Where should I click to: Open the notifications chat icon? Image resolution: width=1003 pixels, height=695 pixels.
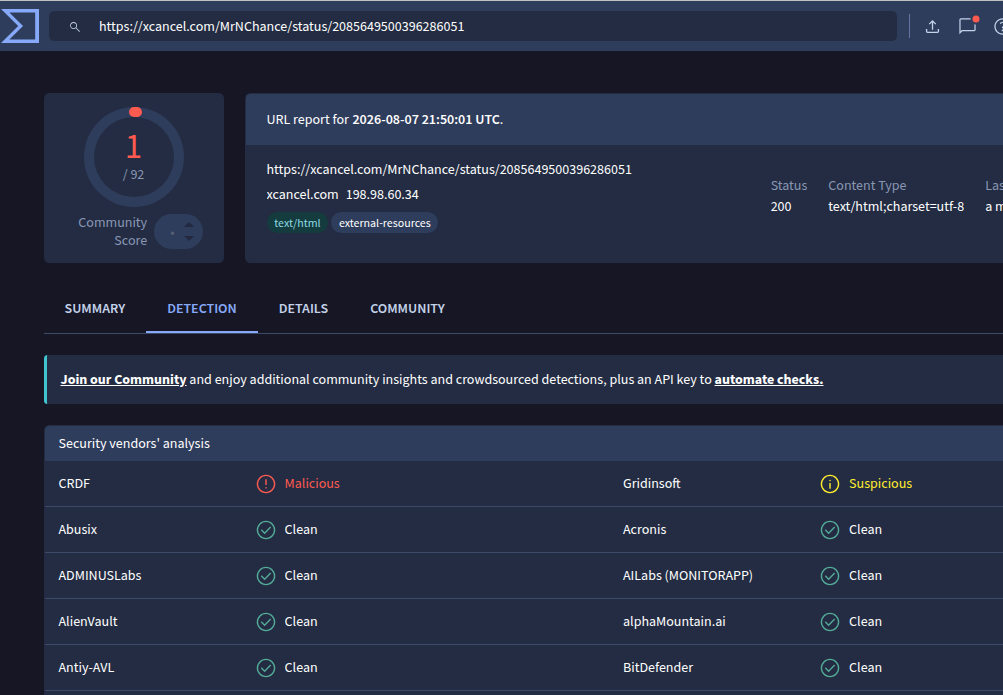tap(967, 26)
